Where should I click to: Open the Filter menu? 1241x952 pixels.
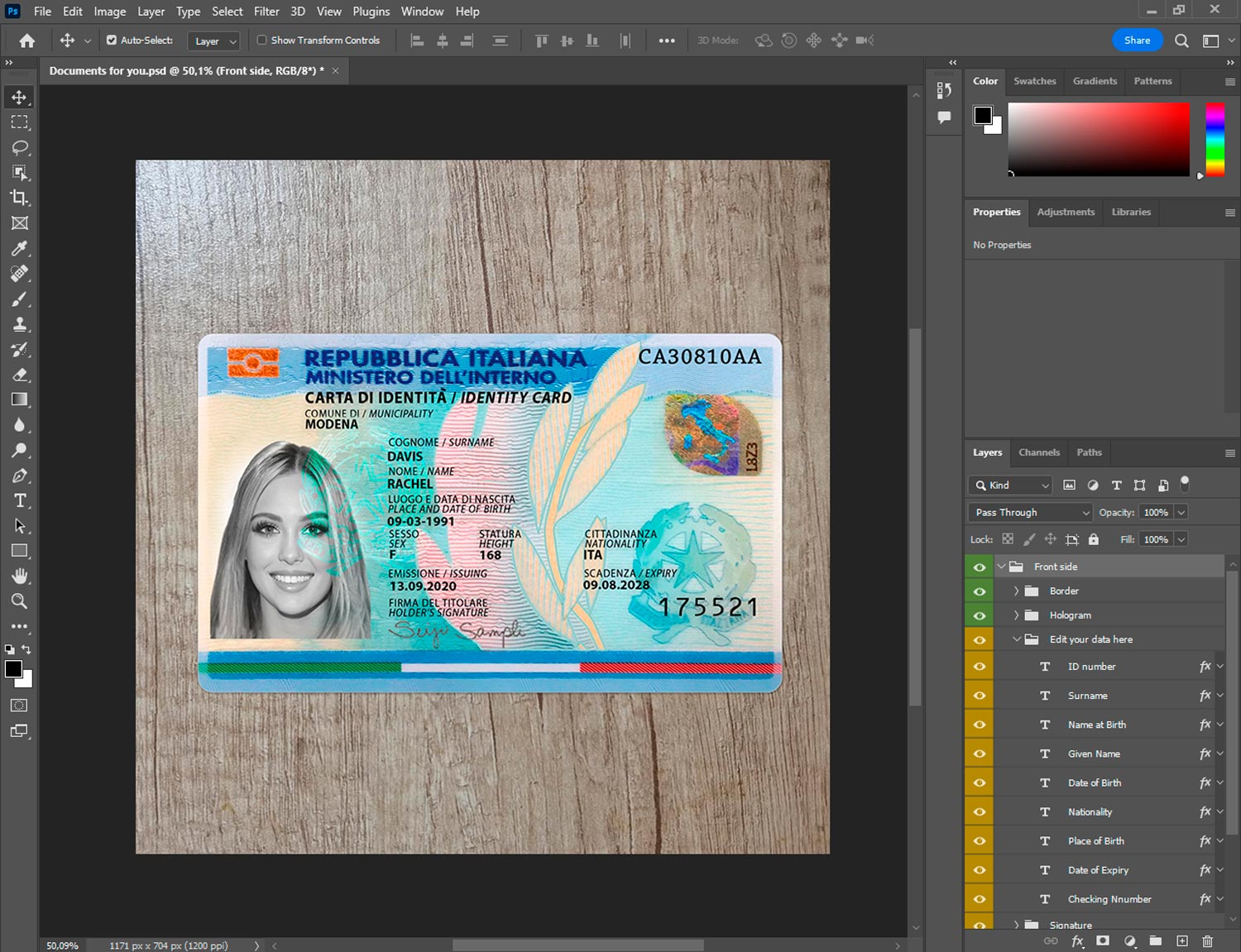(x=266, y=12)
